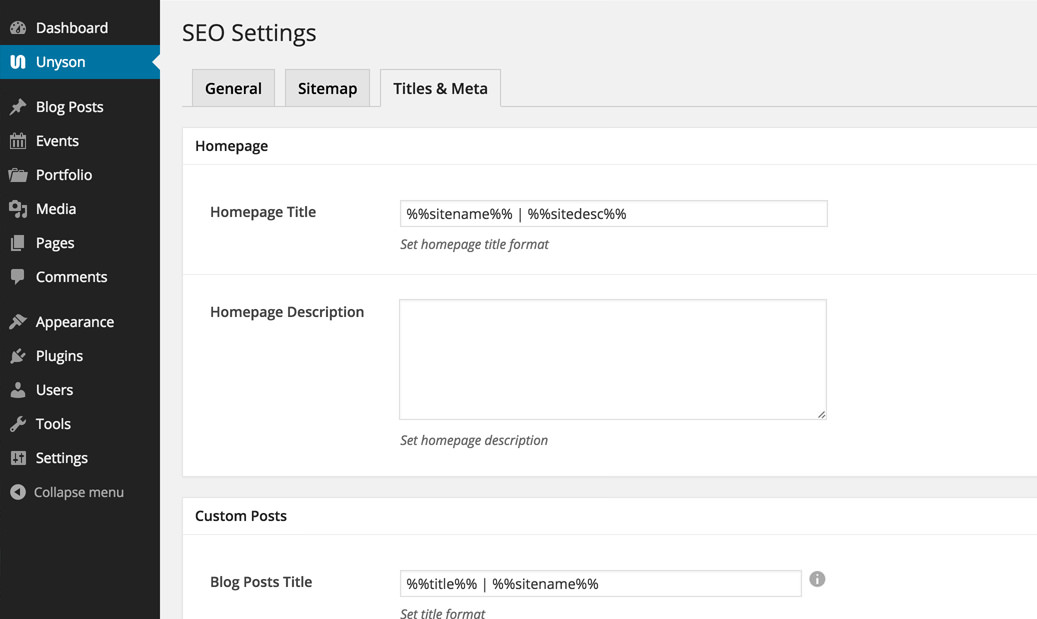This screenshot has width=1037, height=619.
Task: Click the Users person icon
Action: 18,390
